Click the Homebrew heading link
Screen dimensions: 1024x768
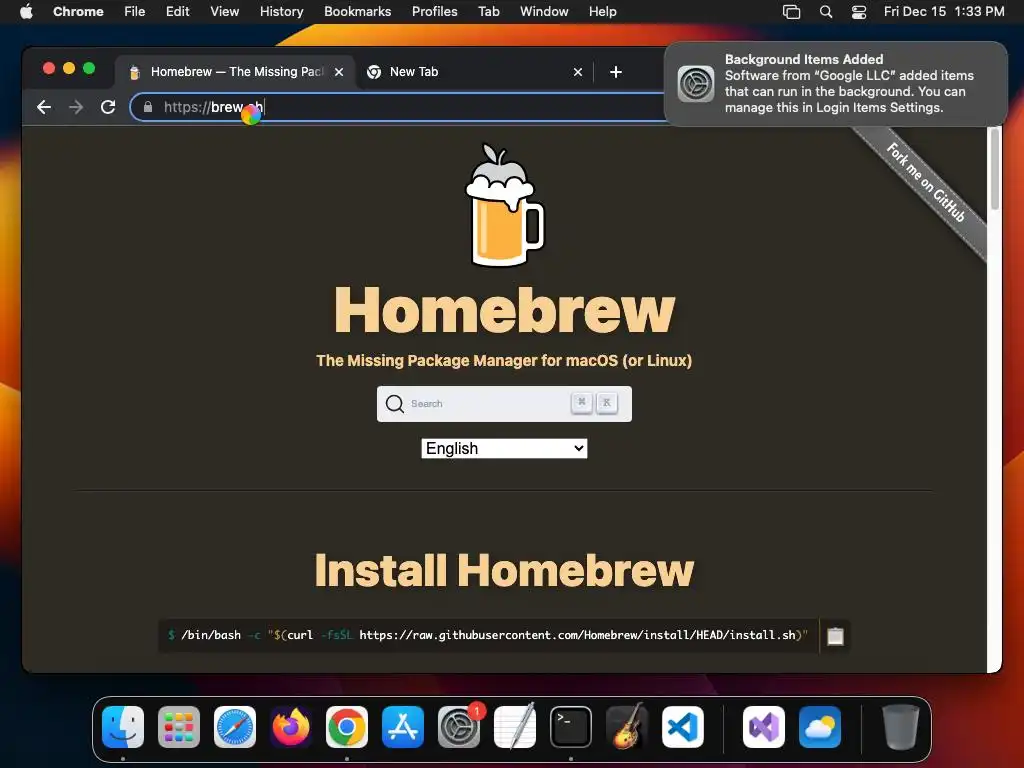504,311
